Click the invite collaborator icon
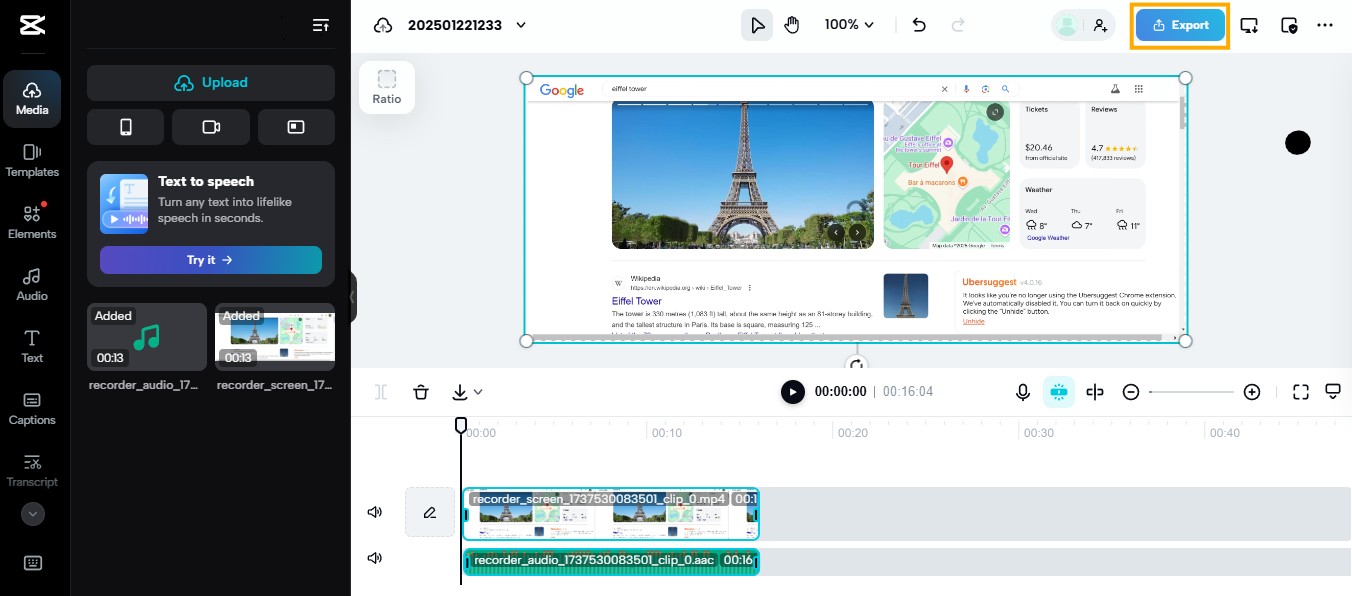1352x596 pixels. point(1100,25)
